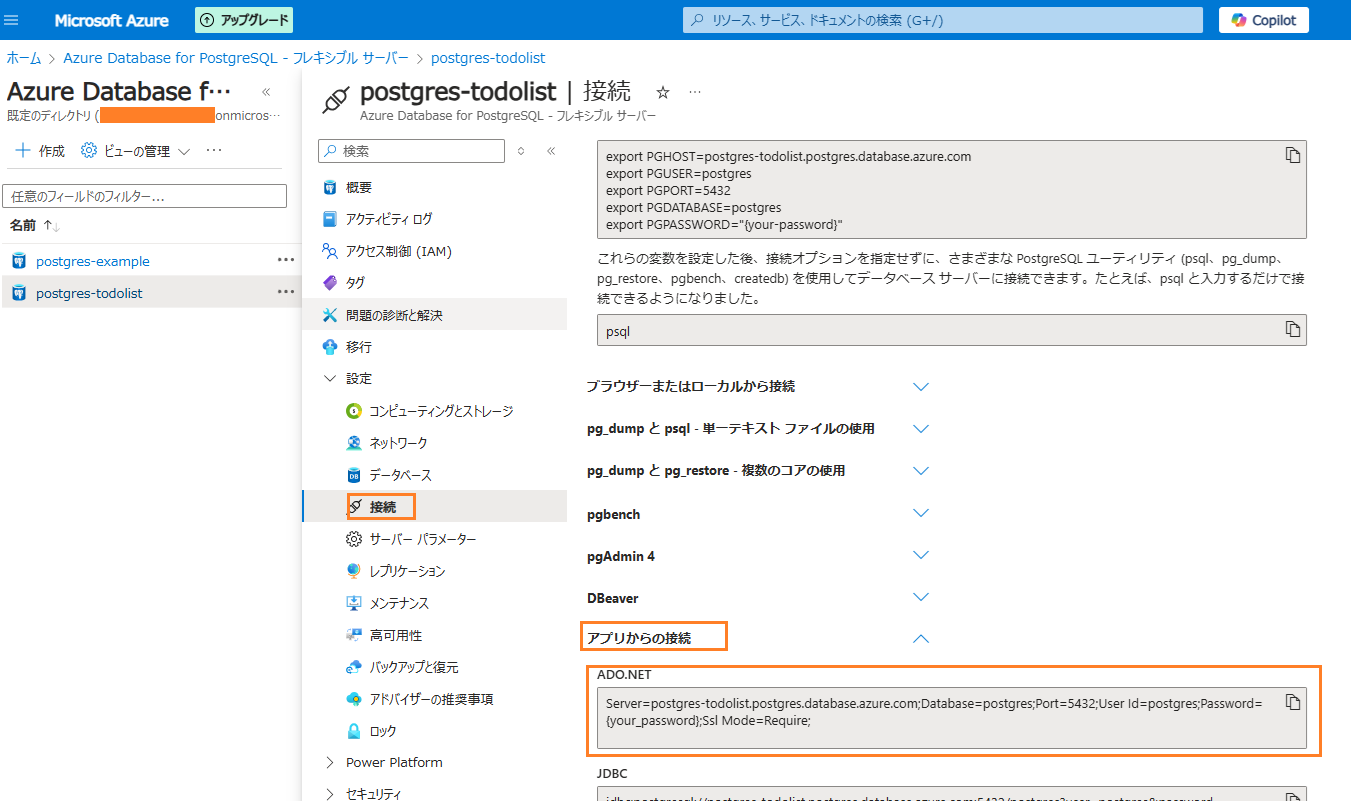Image resolution: width=1351 pixels, height=801 pixels.
Task: Expand the pgAdmin 4 section
Action: click(x=921, y=555)
